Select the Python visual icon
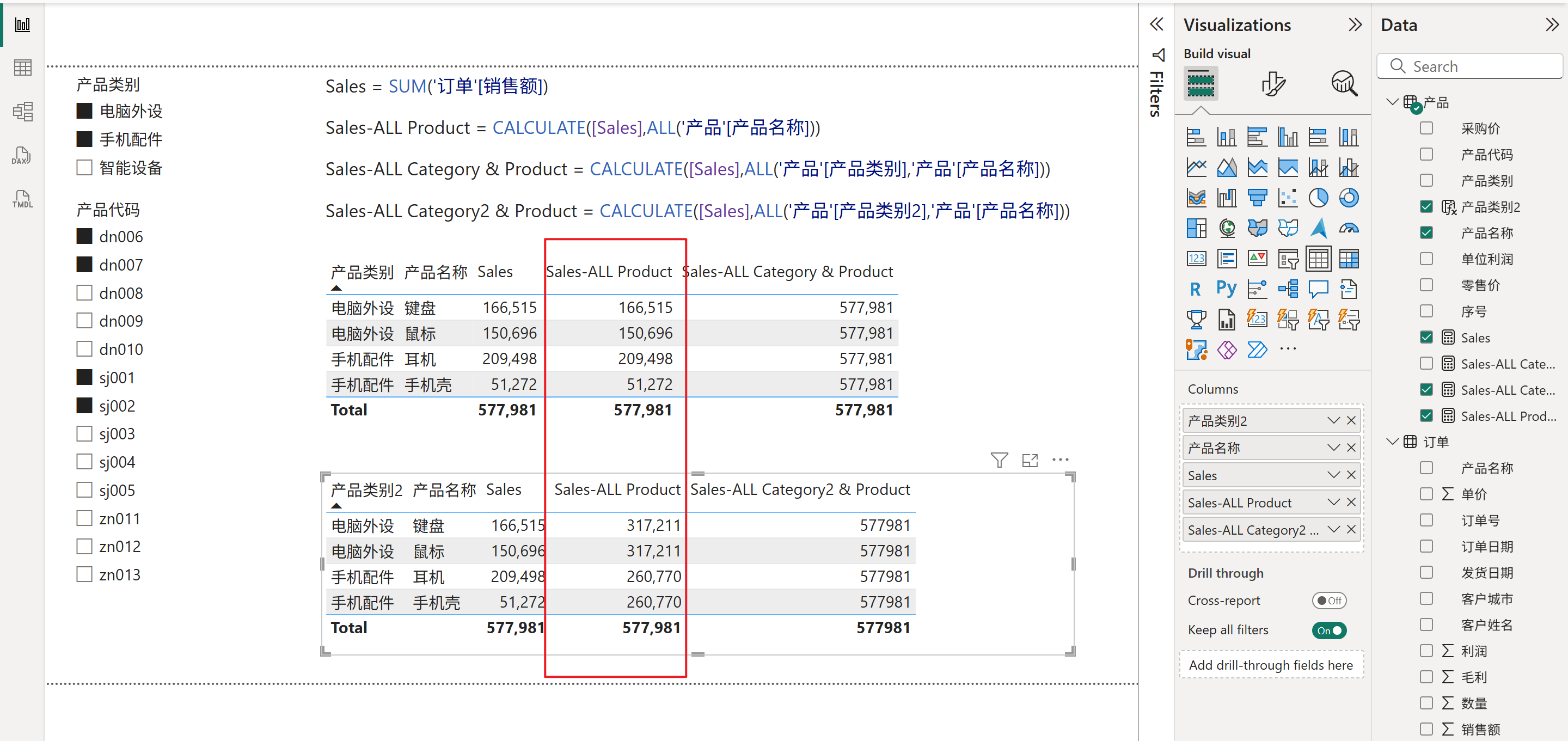1568x741 pixels. [x=1227, y=289]
